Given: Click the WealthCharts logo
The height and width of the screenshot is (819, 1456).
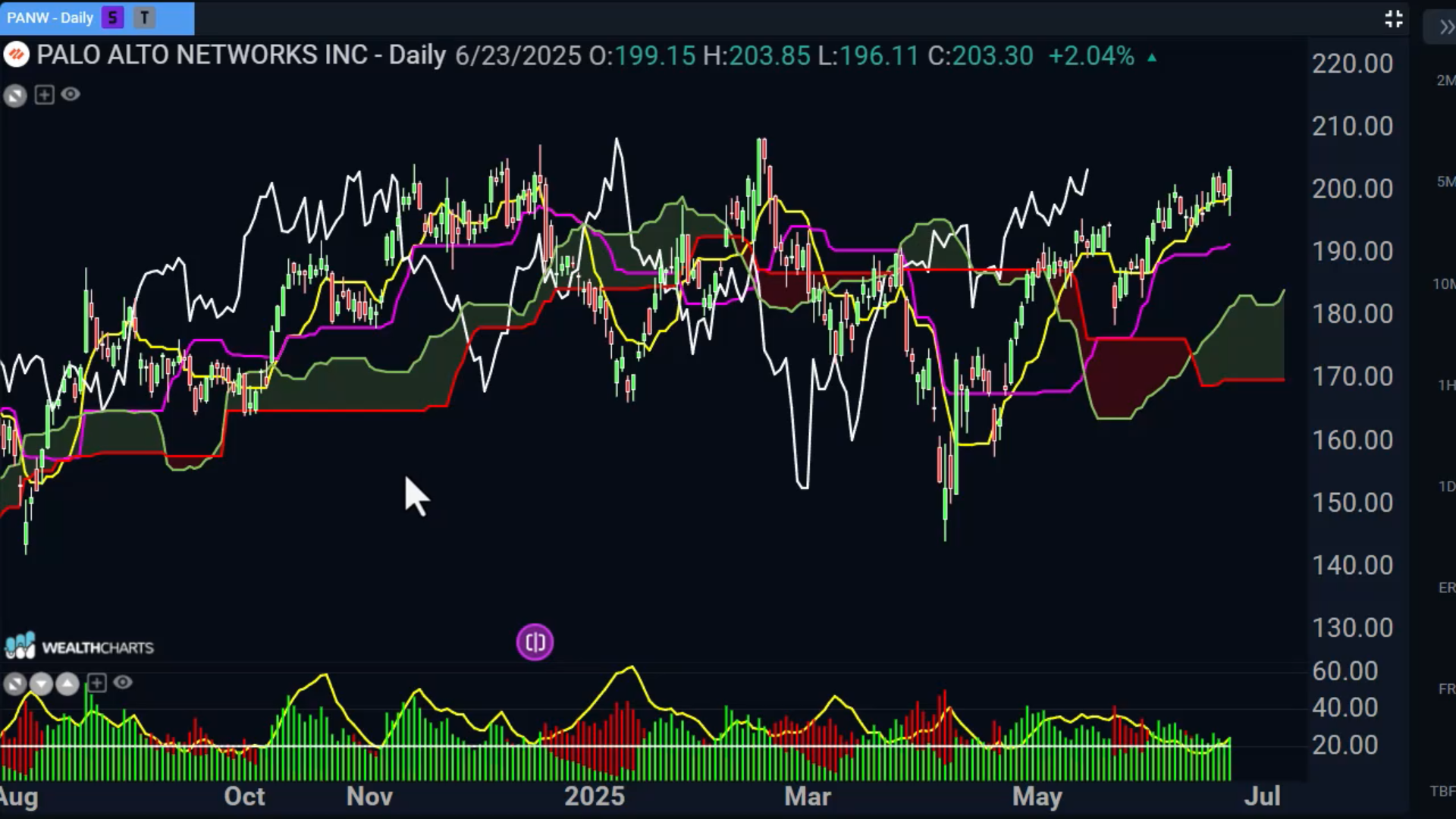Looking at the screenshot, I should pos(79,646).
